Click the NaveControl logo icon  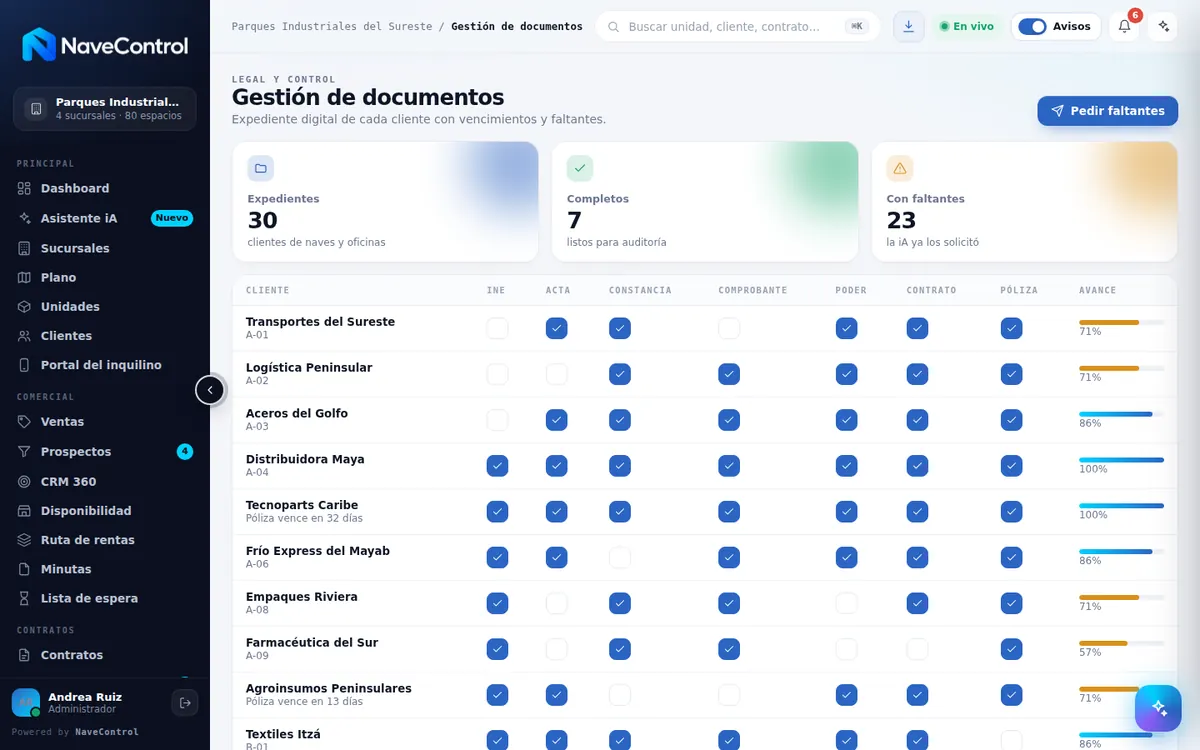(39, 45)
